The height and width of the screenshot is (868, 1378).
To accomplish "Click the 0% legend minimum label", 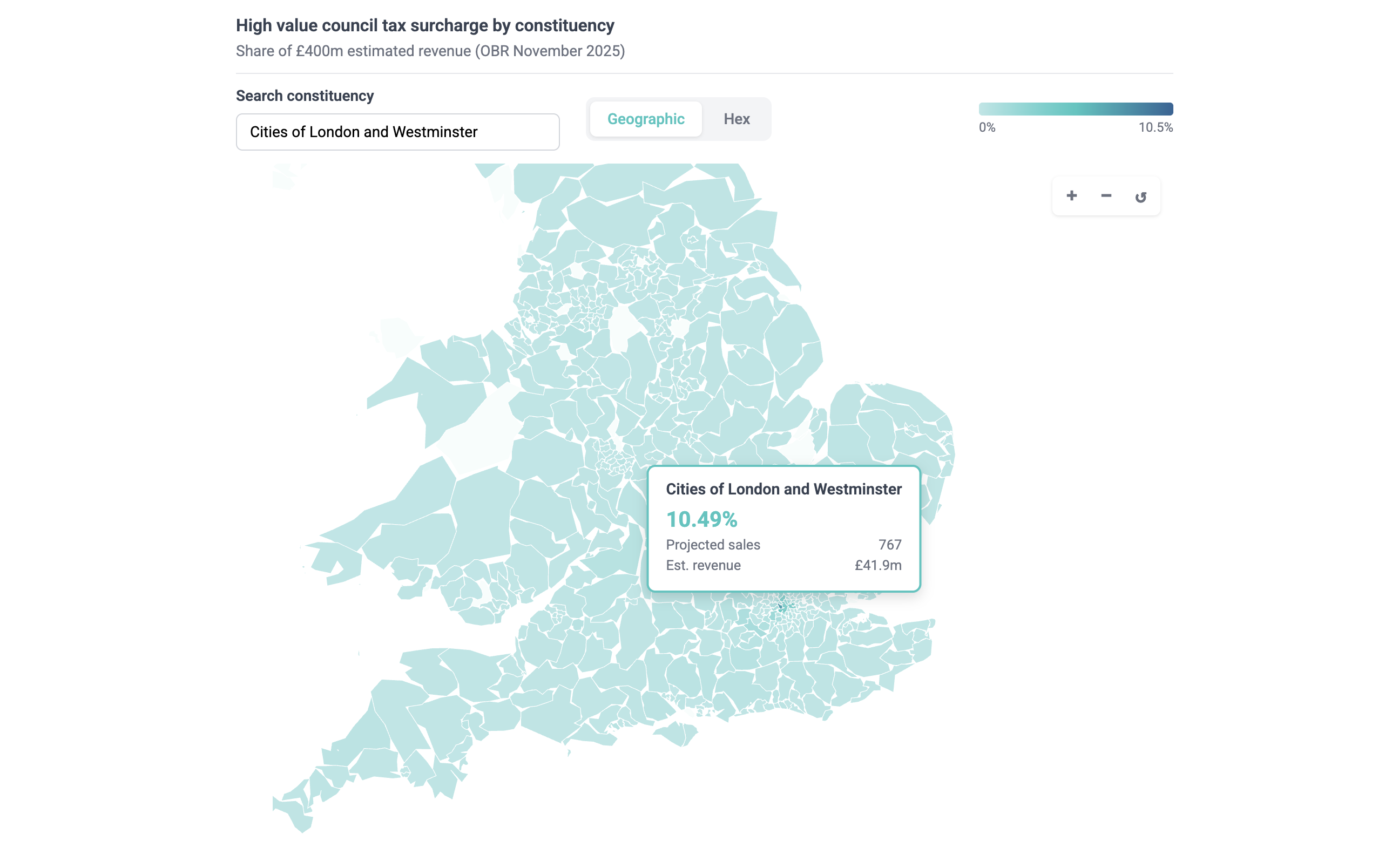I will (987, 127).
